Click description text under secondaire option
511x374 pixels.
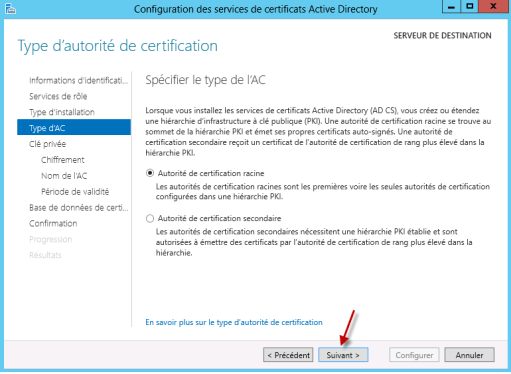click(x=314, y=242)
